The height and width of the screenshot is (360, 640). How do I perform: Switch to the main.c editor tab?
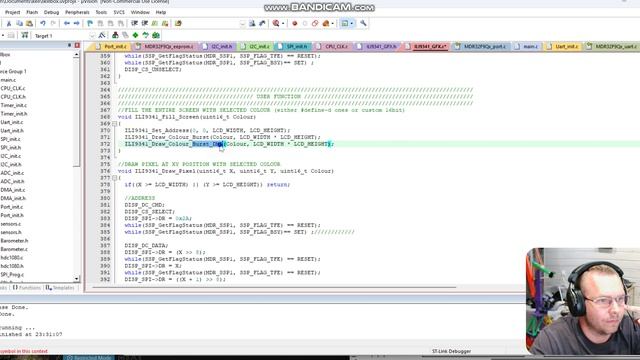[527, 47]
